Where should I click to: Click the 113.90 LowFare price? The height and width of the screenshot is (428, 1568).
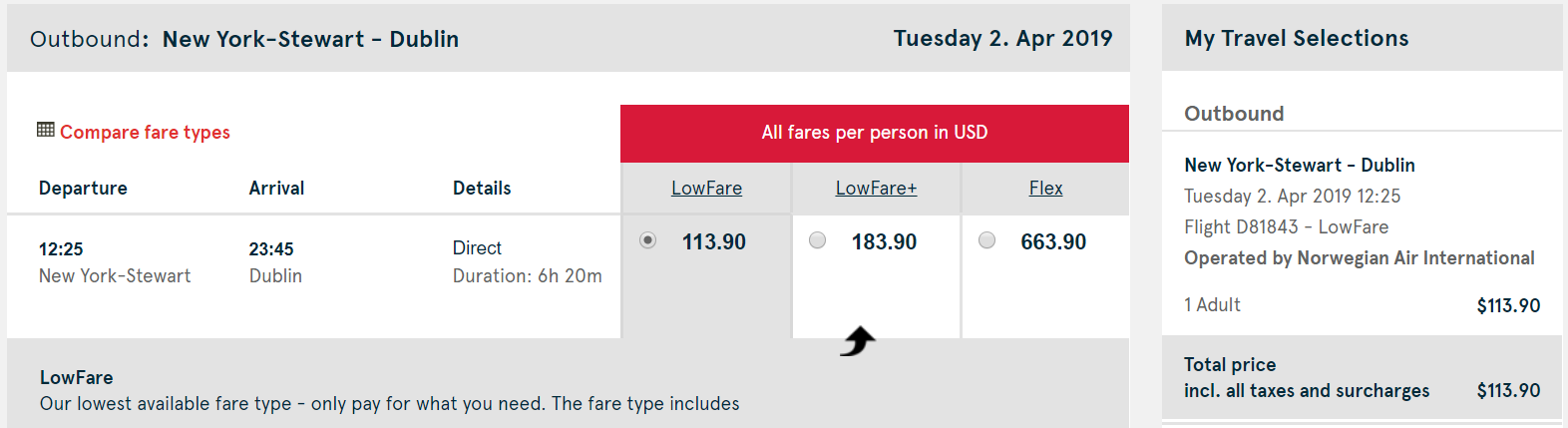714,242
